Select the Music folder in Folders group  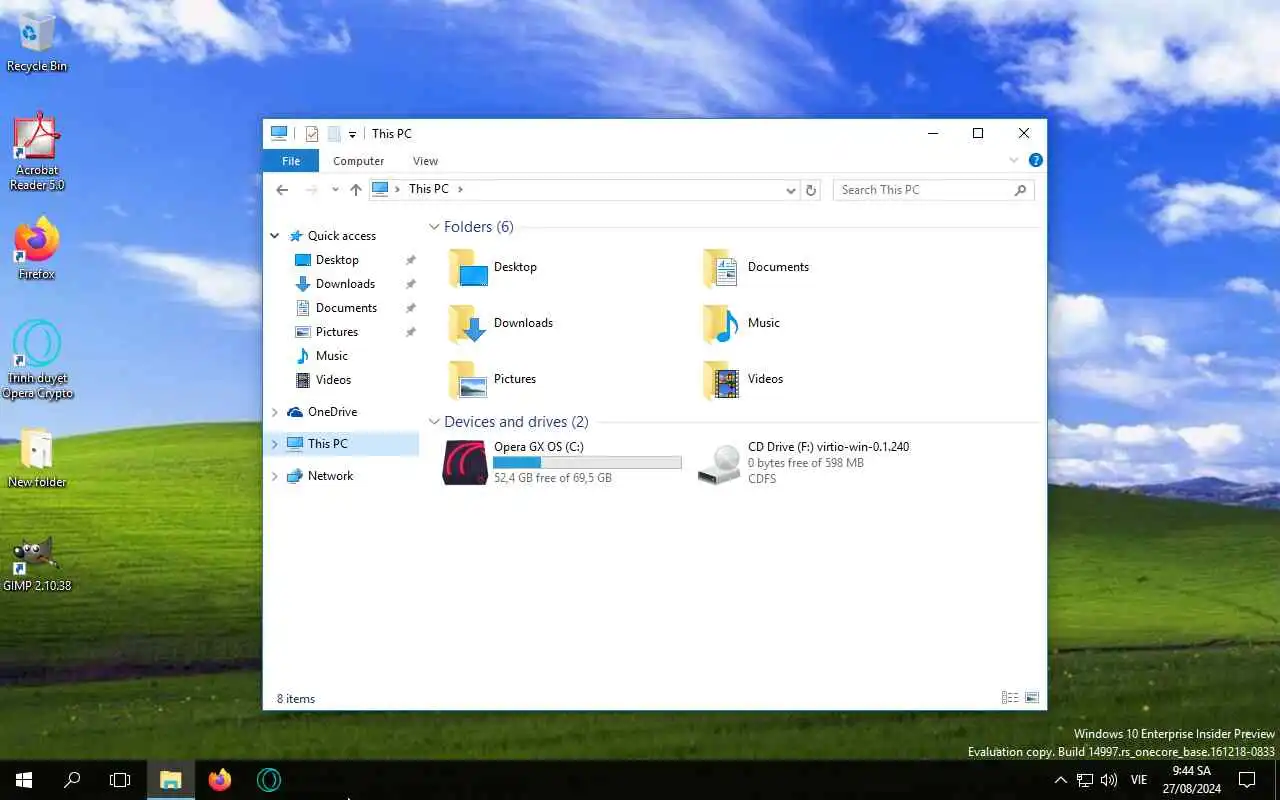tap(741, 323)
